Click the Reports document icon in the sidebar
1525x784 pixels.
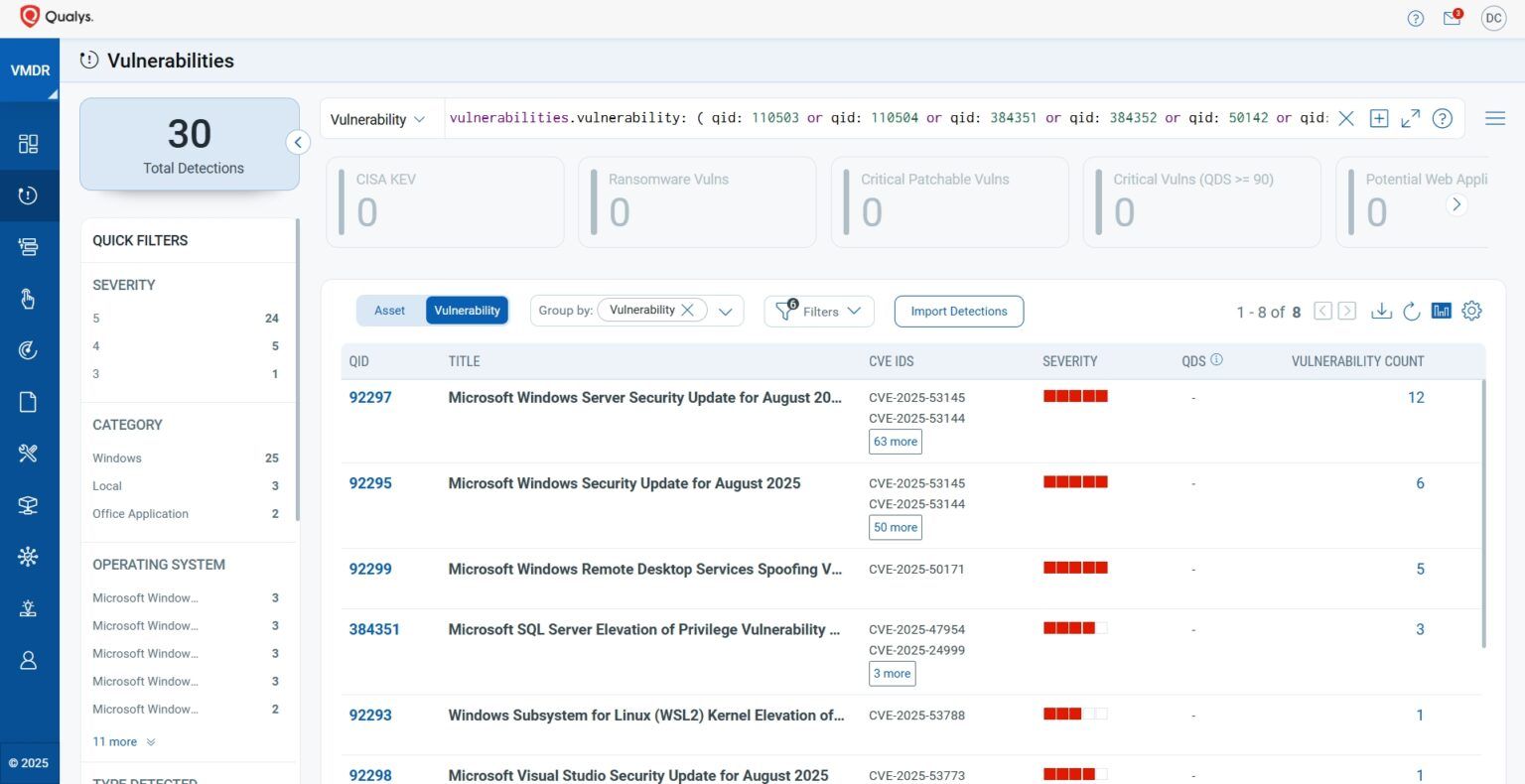30,401
